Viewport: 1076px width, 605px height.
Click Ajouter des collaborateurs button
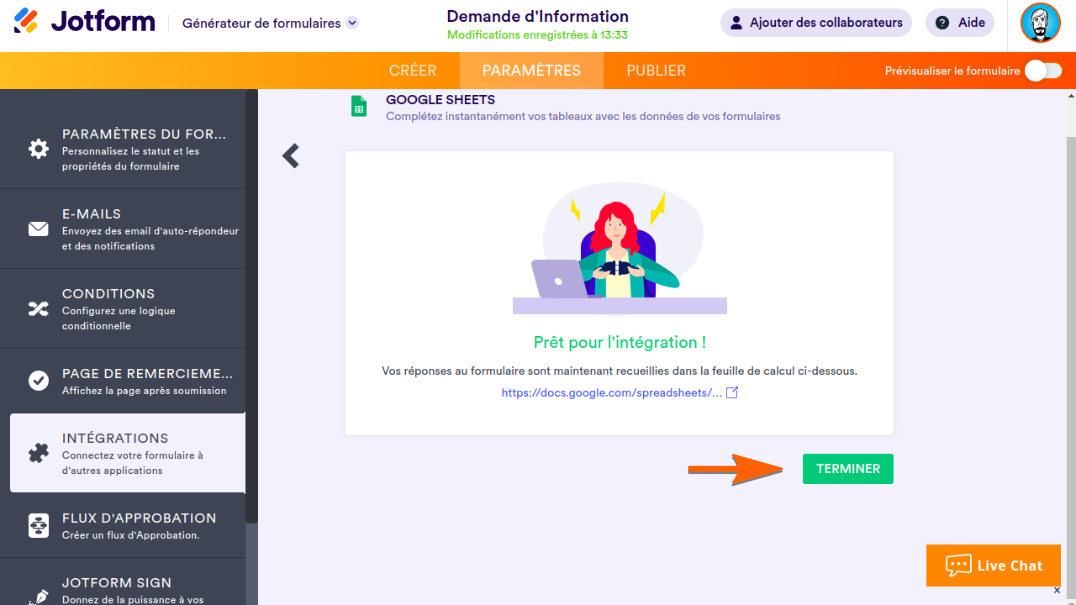(815, 23)
